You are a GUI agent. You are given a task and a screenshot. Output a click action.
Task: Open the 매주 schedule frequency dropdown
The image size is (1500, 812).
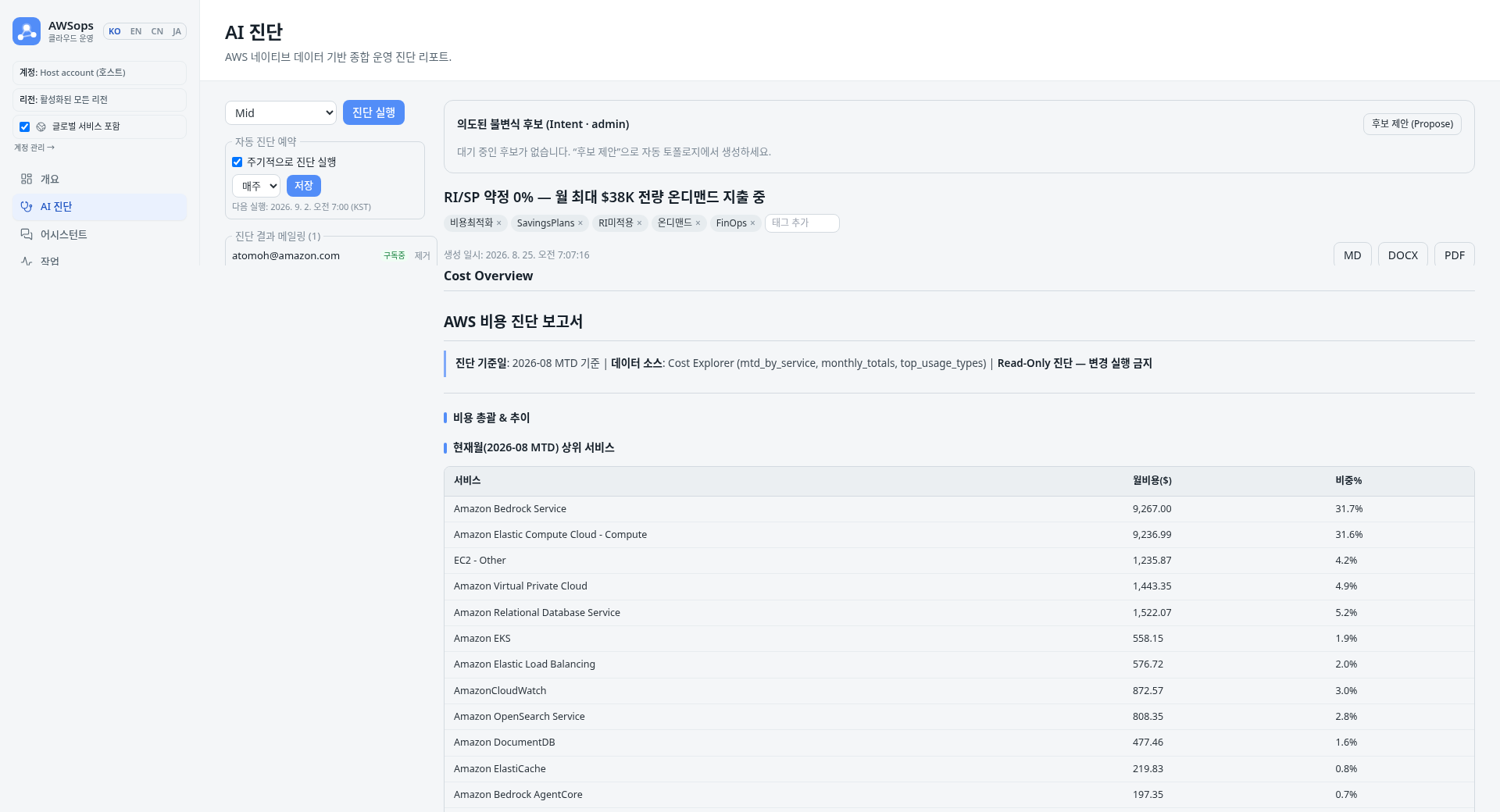click(256, 186)
